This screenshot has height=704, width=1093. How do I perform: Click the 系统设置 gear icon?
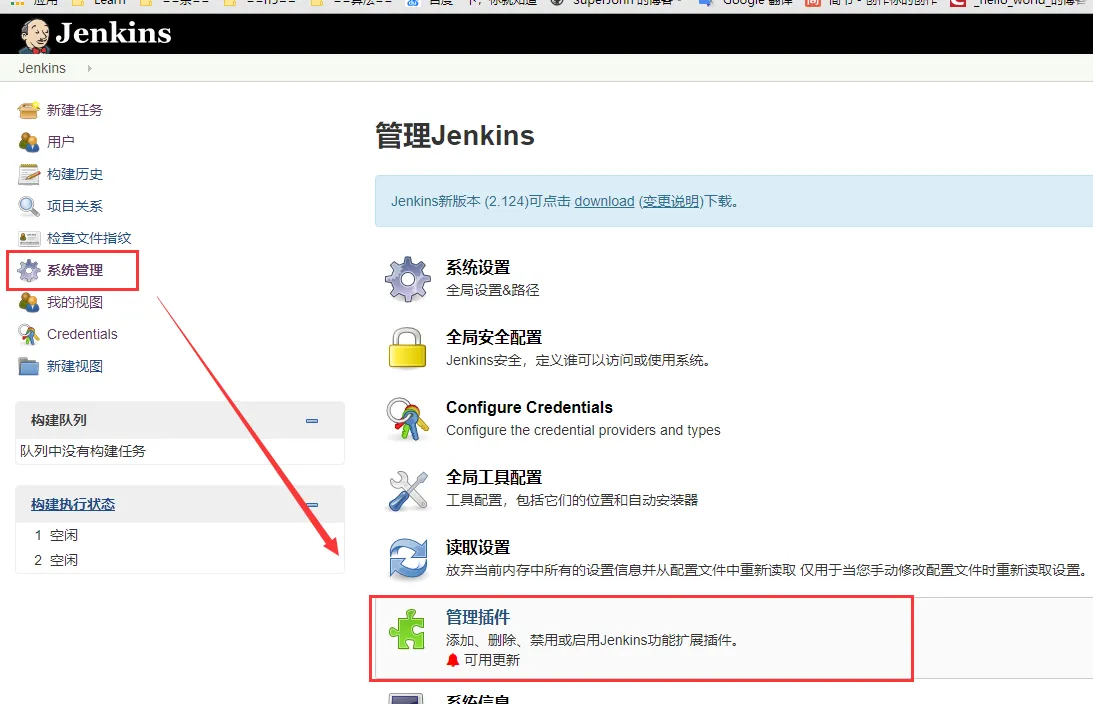click(408, 279)
